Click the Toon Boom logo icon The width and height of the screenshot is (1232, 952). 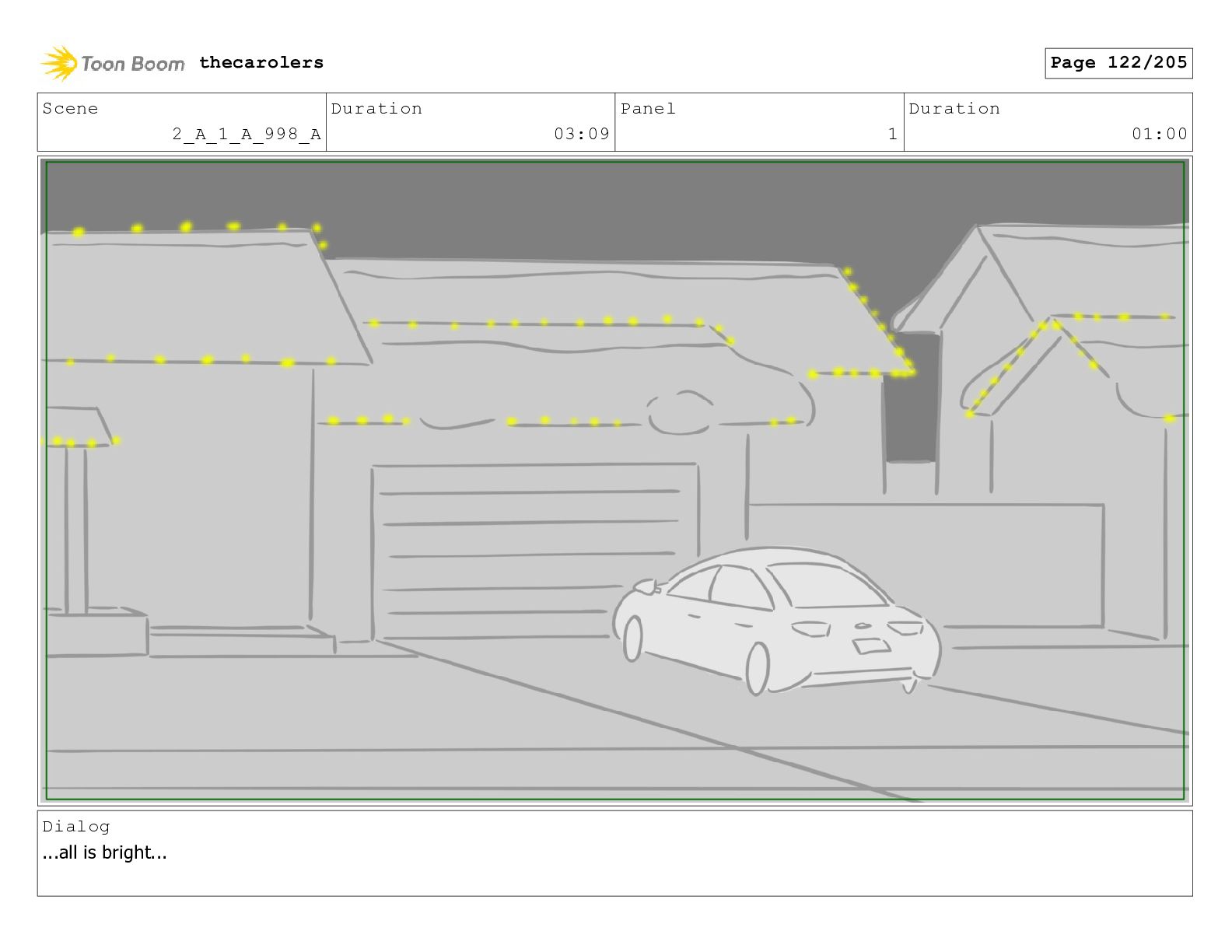59,63
